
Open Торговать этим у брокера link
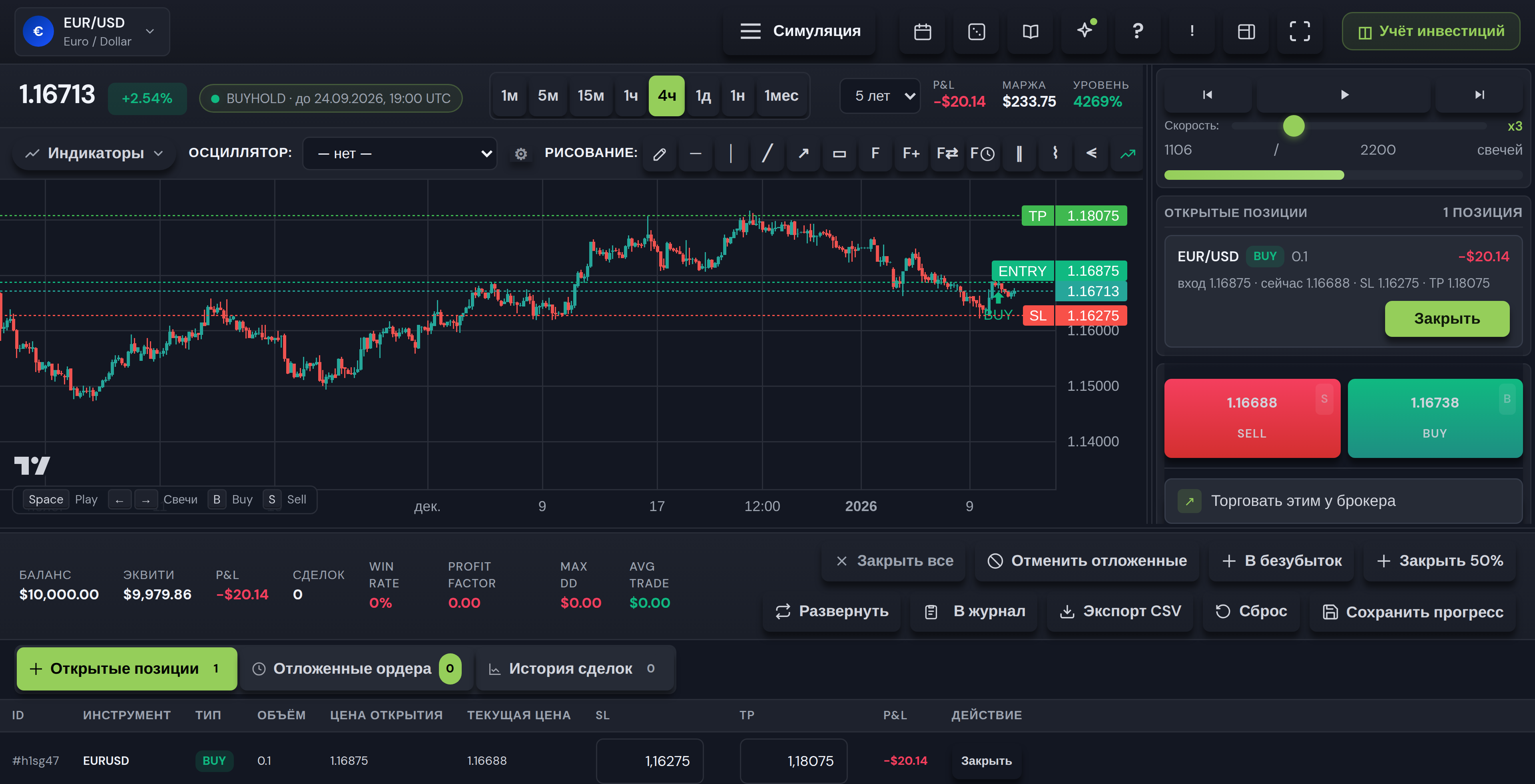click(x=1343, y=501)
